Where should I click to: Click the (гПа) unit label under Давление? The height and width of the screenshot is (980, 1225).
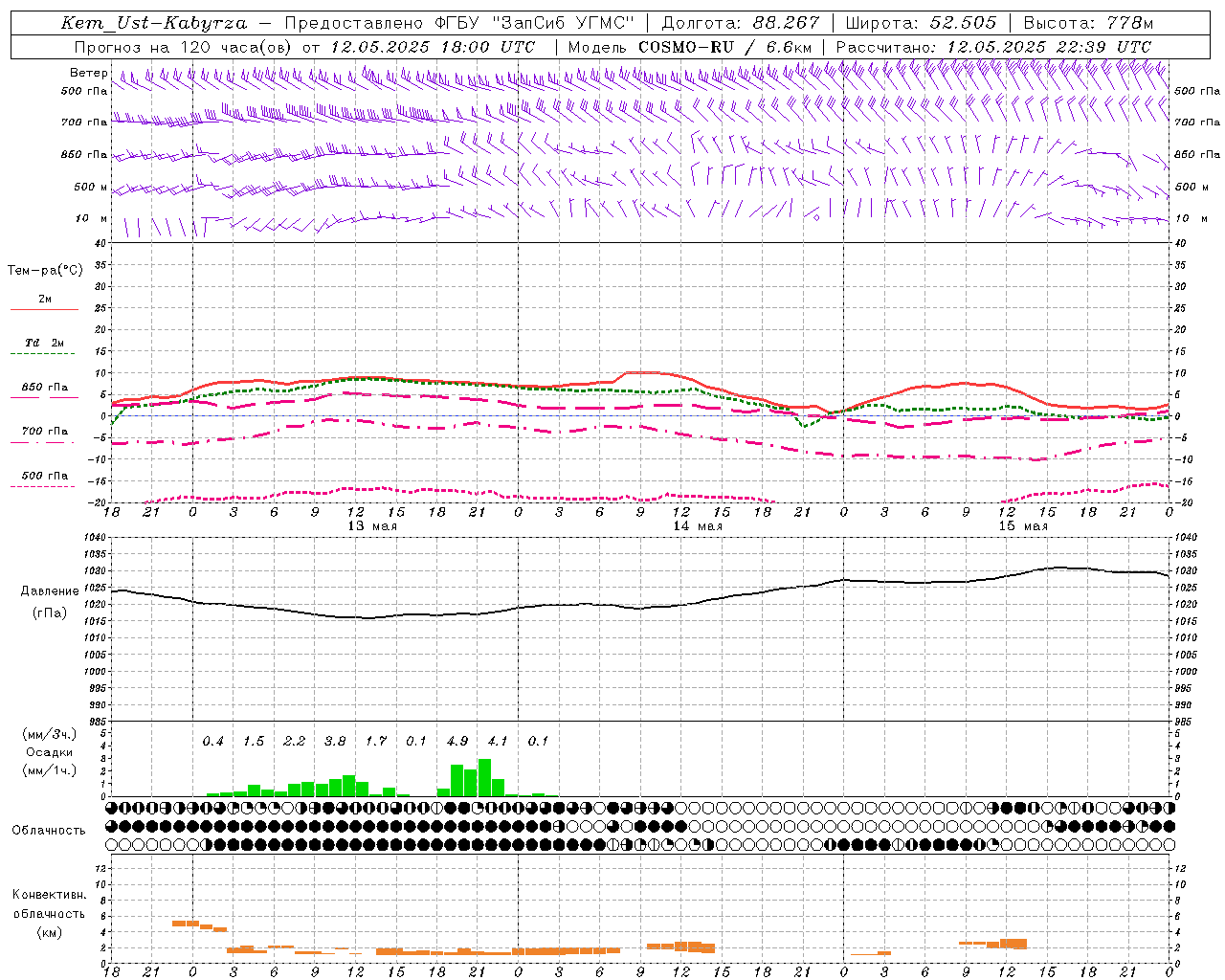point(50,613)
